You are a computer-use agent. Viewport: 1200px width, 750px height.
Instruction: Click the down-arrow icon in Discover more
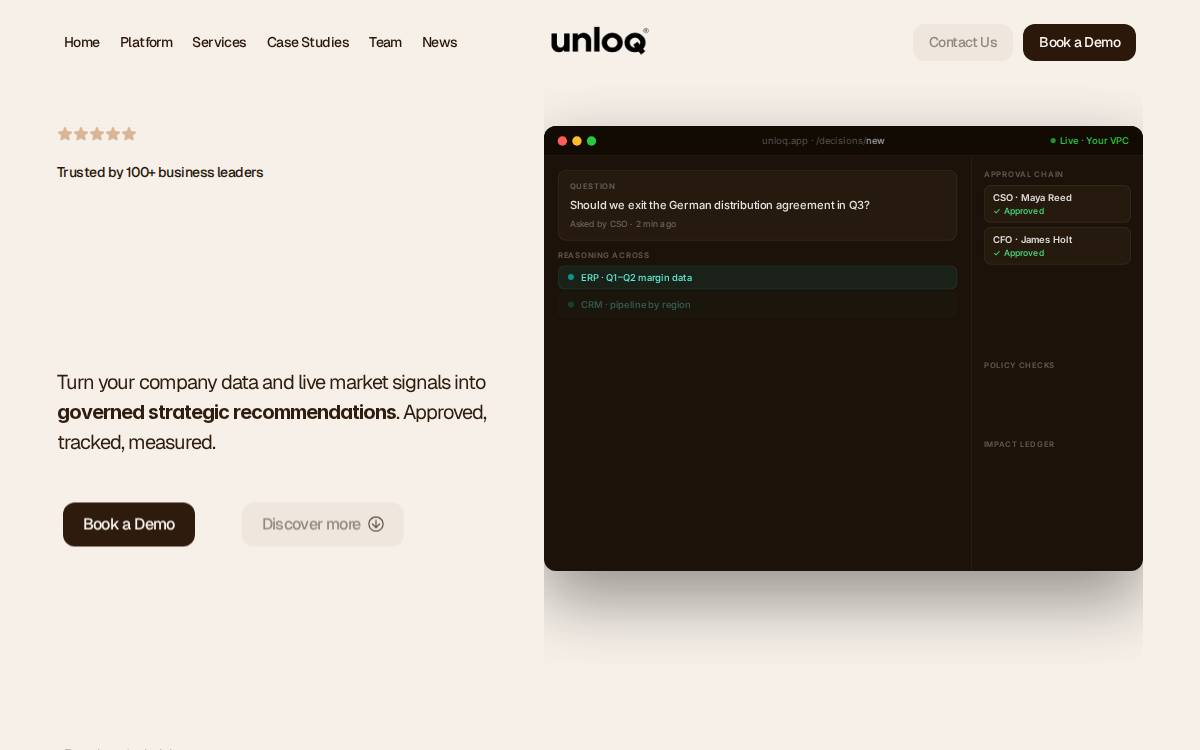pos(376,524)
